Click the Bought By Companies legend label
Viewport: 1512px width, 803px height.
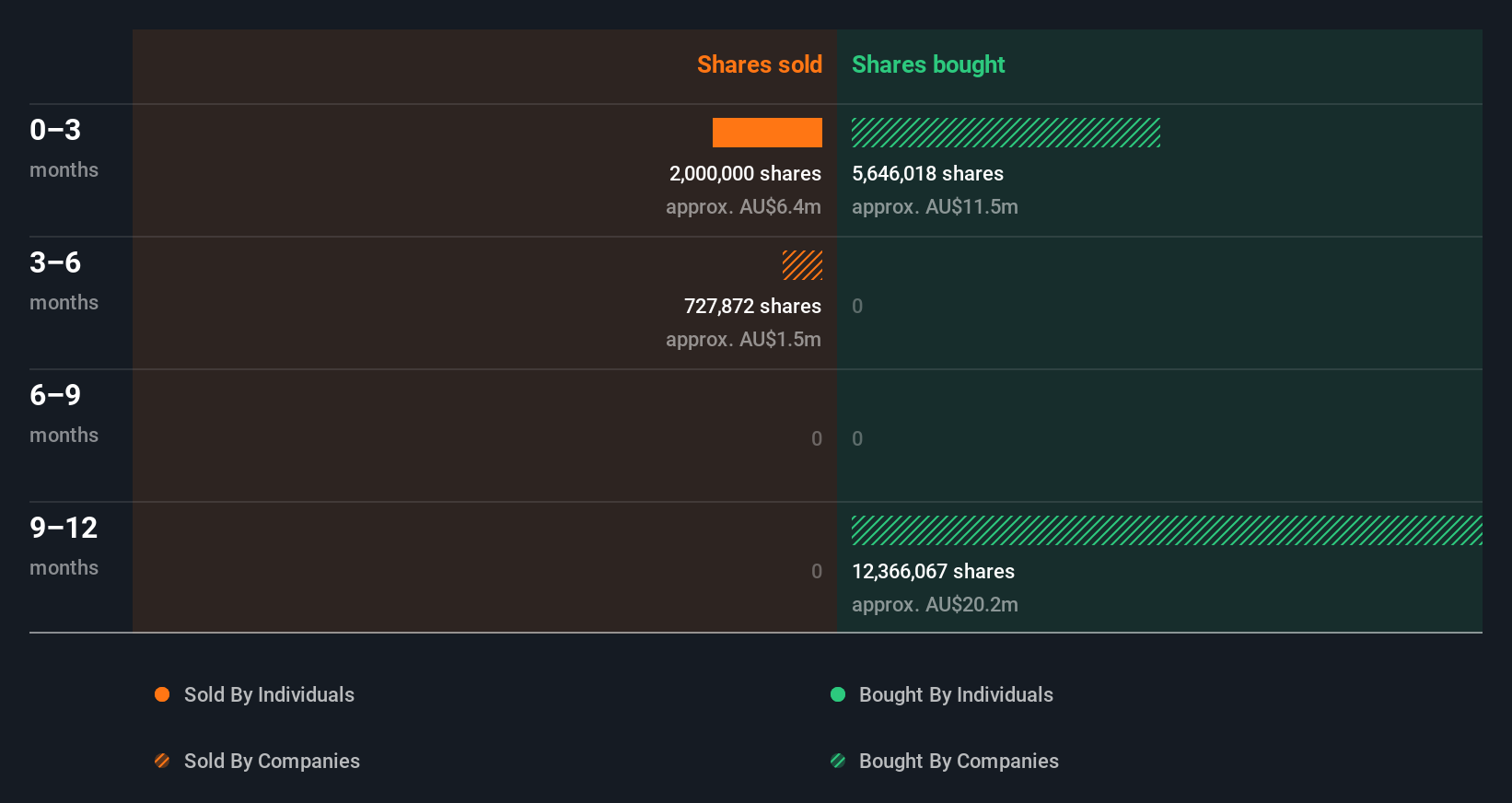959,761
